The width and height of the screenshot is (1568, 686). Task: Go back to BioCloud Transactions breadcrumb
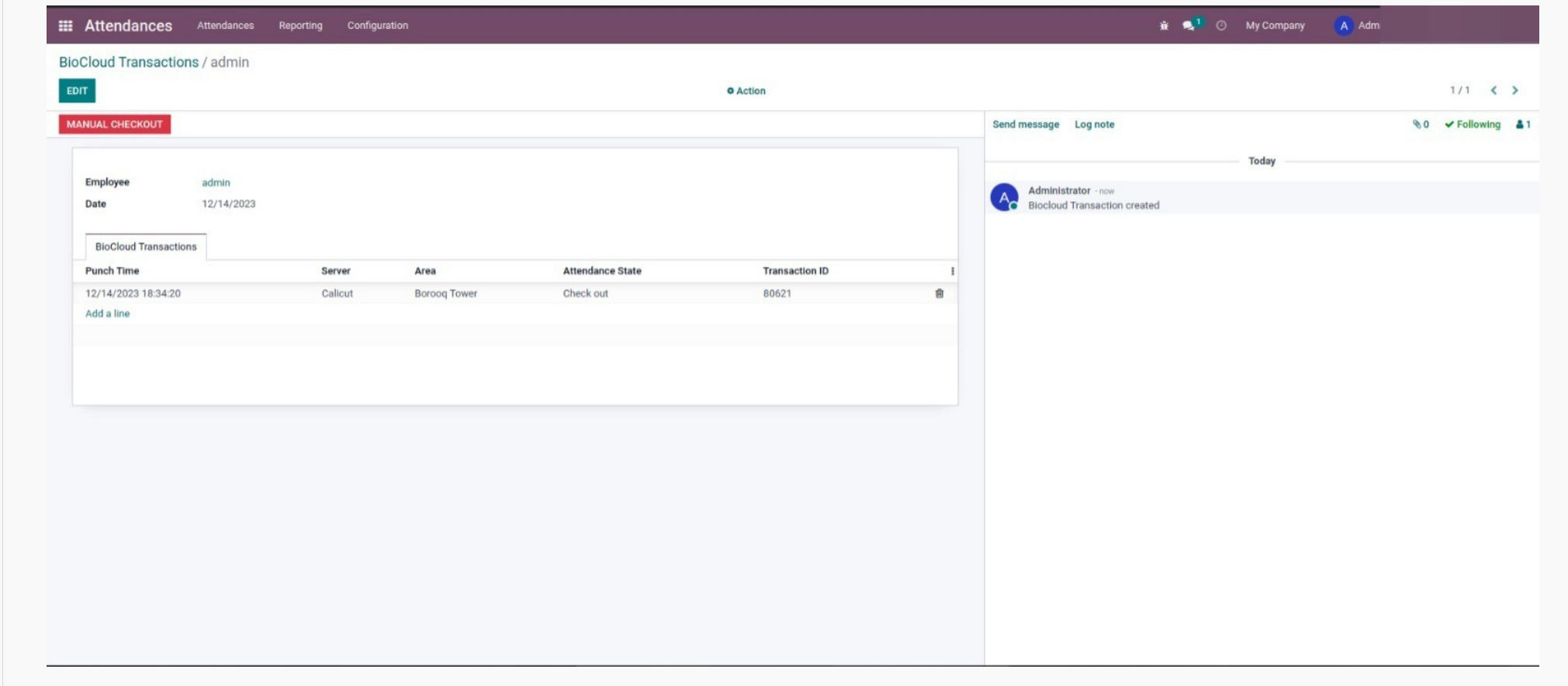(129, 62)
